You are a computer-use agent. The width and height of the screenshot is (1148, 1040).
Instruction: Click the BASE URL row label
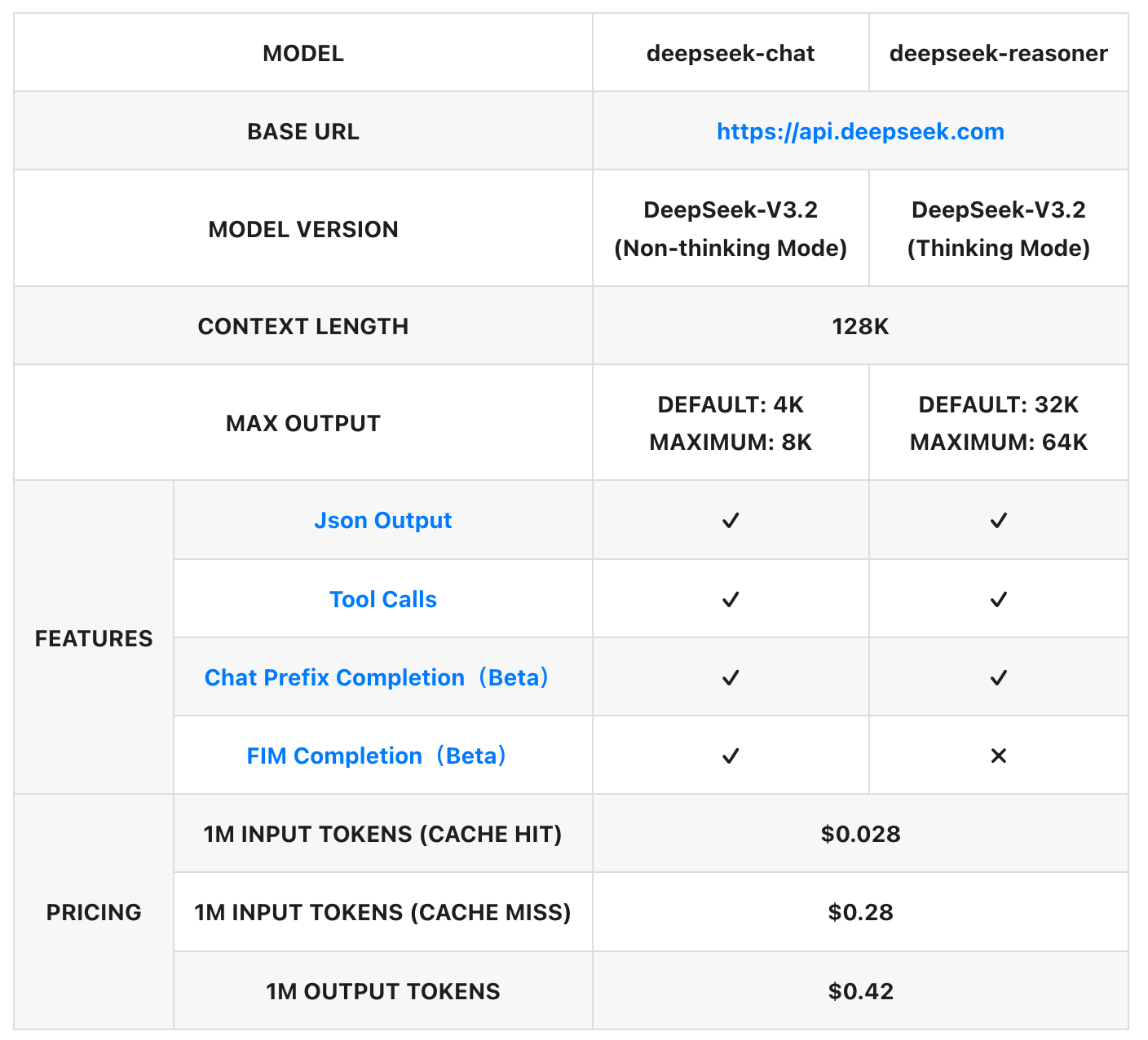pyautogui.click(x=303, y=131)
